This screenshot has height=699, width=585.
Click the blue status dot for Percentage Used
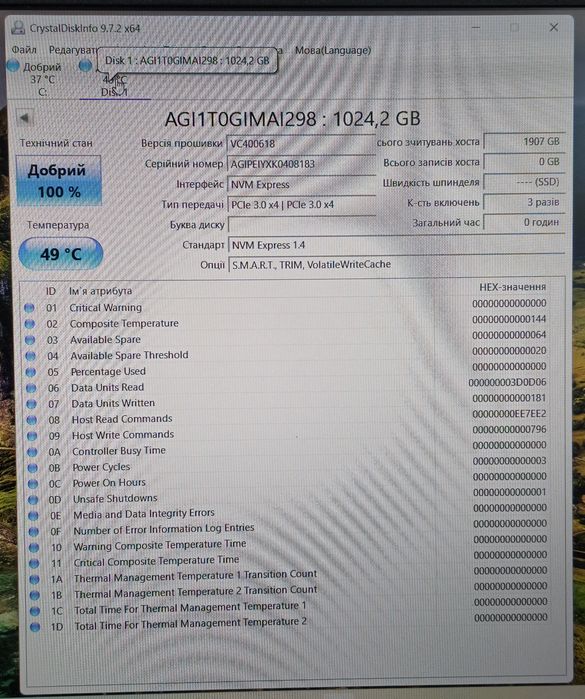(31, 372)
